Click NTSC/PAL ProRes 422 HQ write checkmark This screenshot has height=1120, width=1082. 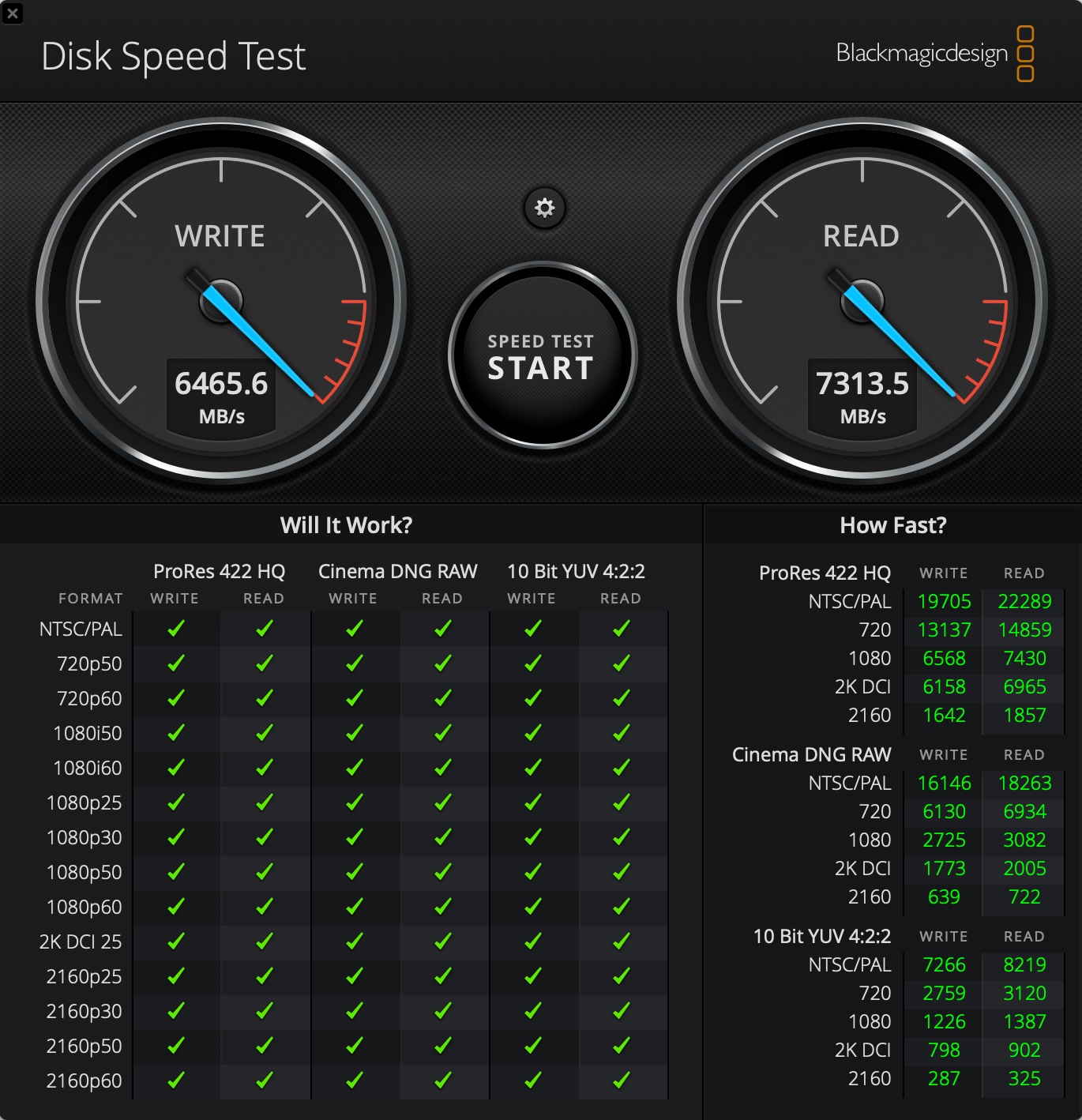tap(175, 629)
